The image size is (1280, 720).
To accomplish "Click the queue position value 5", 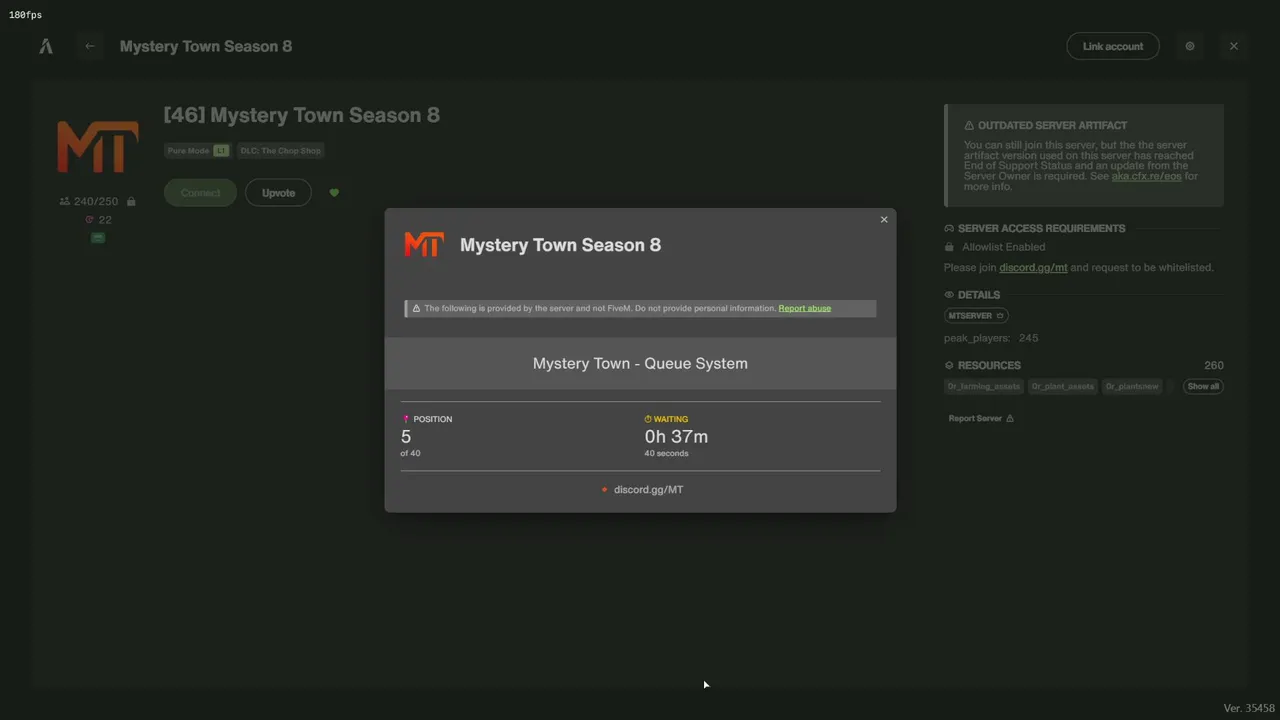I will pyautogui.click(x=406, y=437).
